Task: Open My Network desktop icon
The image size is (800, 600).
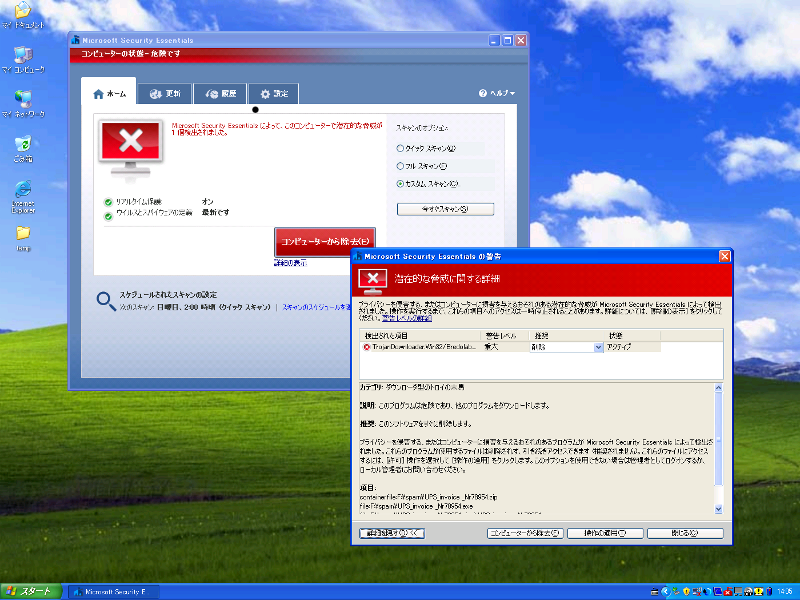Action: (23, 104)
